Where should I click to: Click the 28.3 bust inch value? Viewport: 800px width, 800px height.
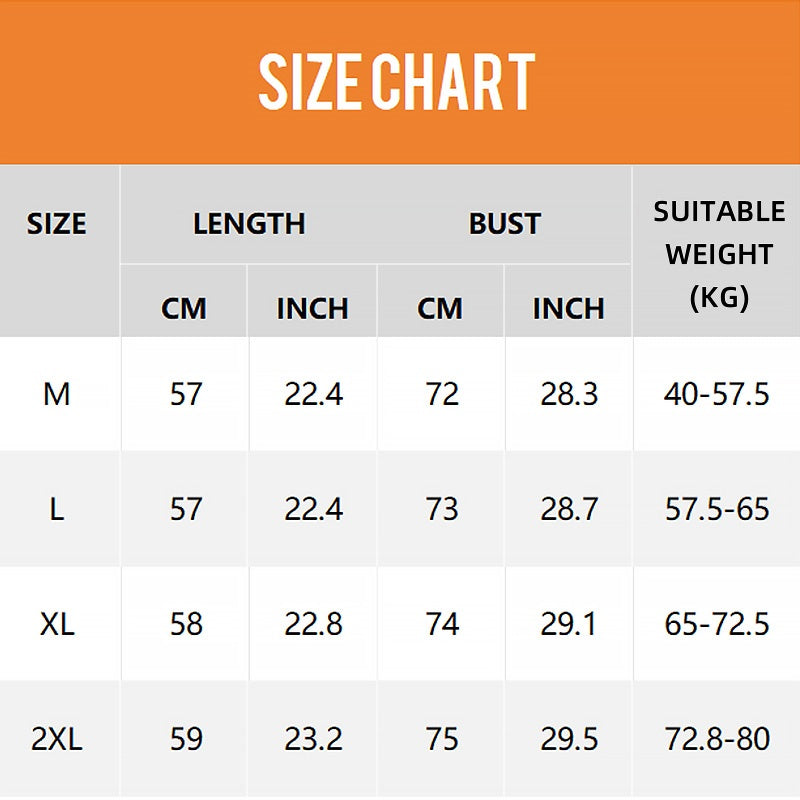click(x=569, y=394)
